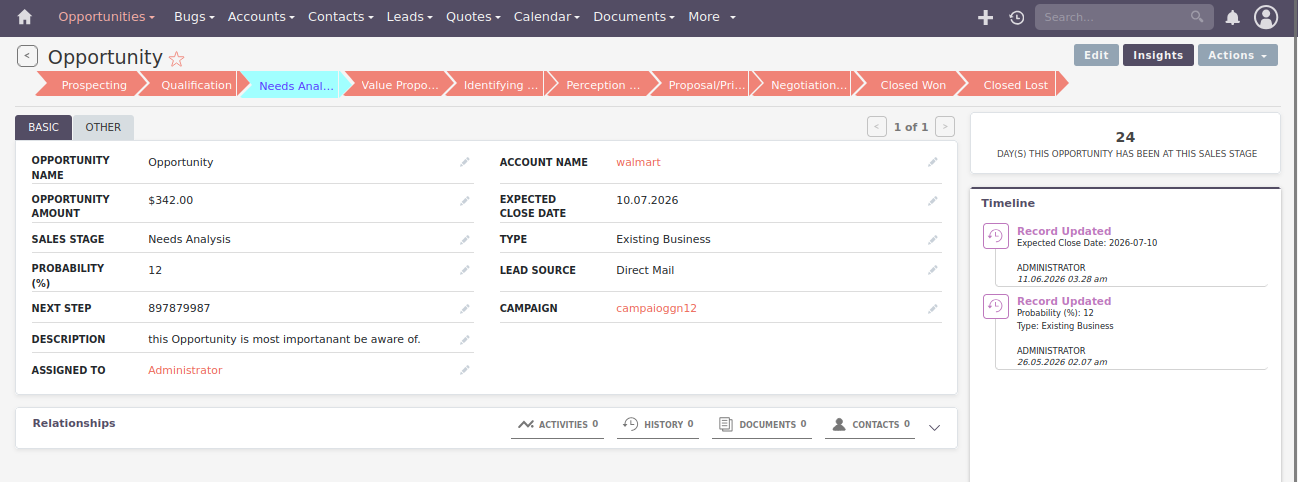
Task: Select Perception Analysis sales stage
Action: click(x=603, y=85)
